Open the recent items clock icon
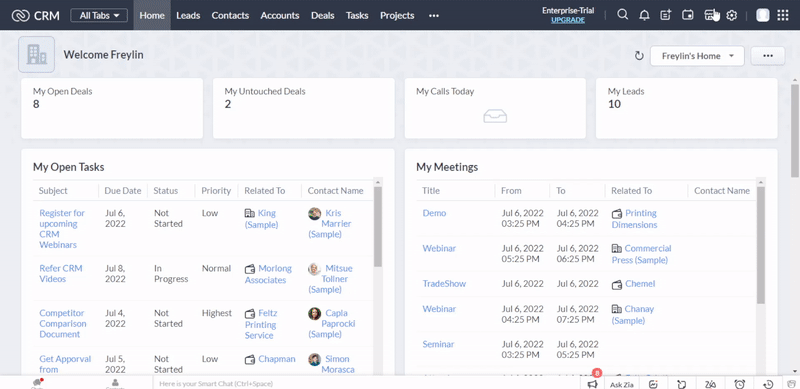The image size is (800, 389). tap(768, 384)
